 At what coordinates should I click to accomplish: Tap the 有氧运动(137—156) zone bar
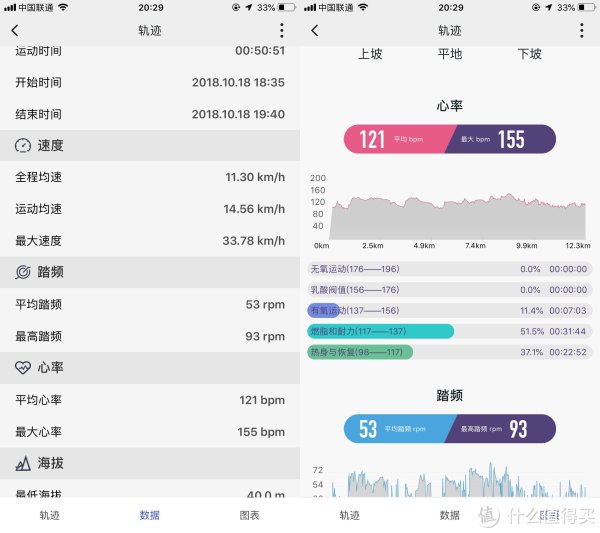click(x=450, y=310)
